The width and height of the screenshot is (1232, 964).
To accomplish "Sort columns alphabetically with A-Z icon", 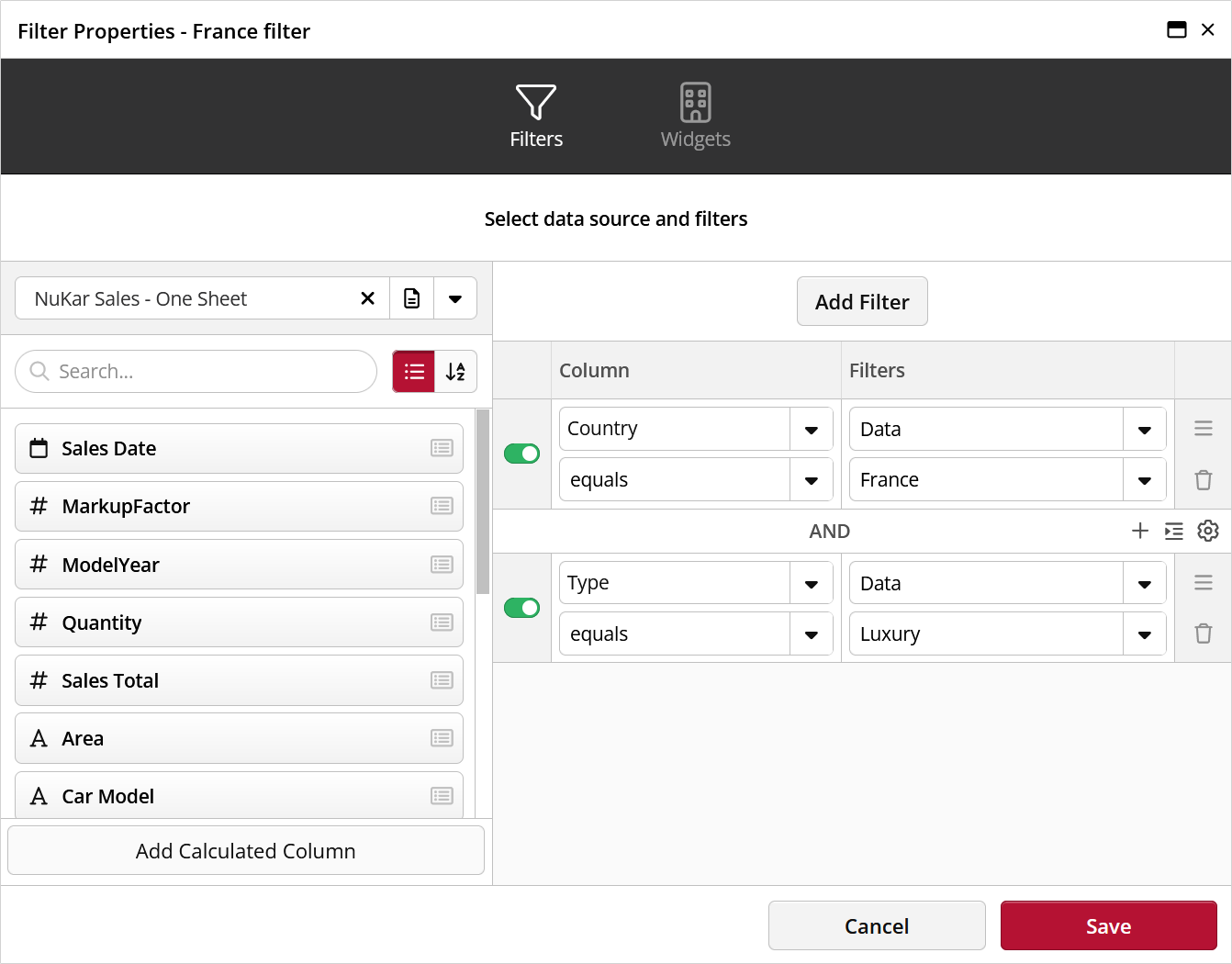I will coord(456,371).
